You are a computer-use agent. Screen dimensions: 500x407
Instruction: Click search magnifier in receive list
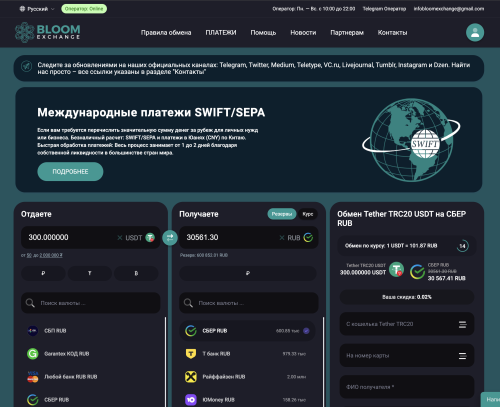point(188,303)
